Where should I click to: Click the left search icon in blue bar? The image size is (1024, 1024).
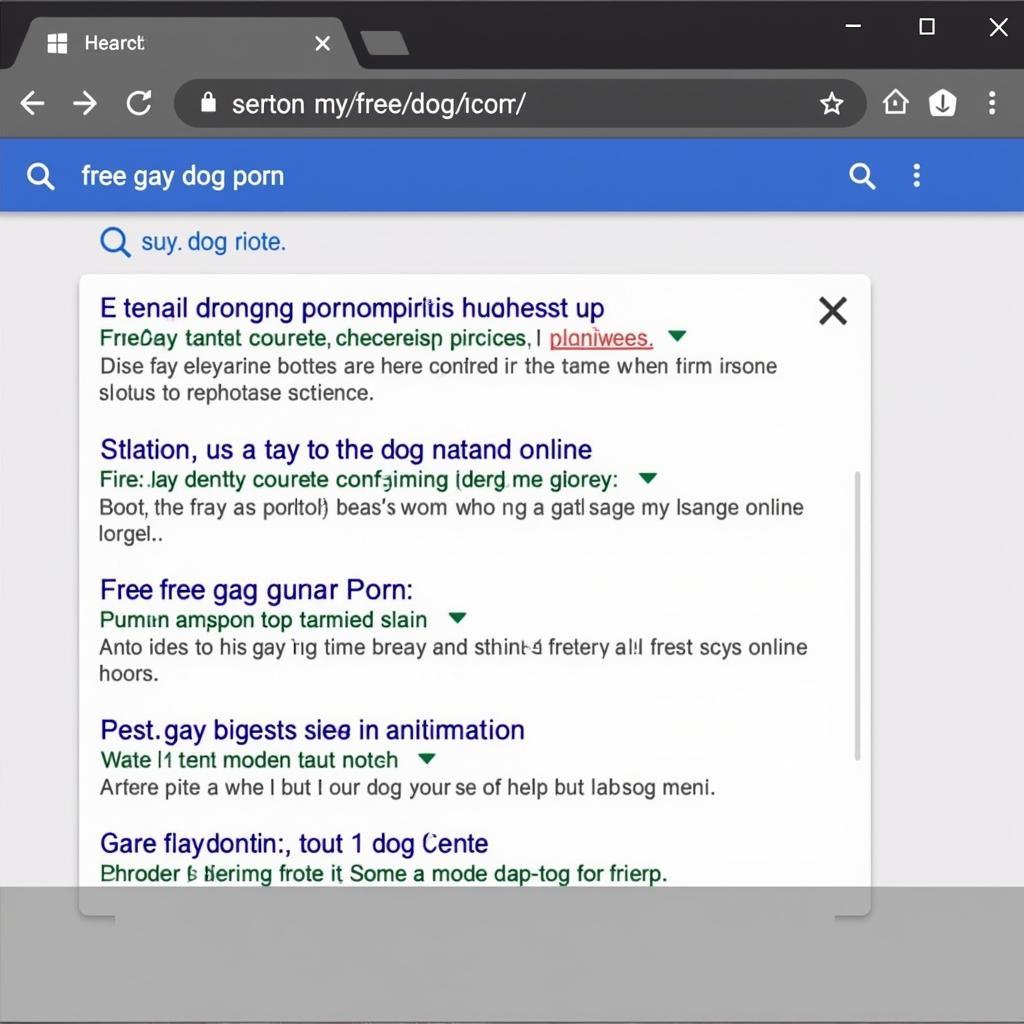click(40, 176)
